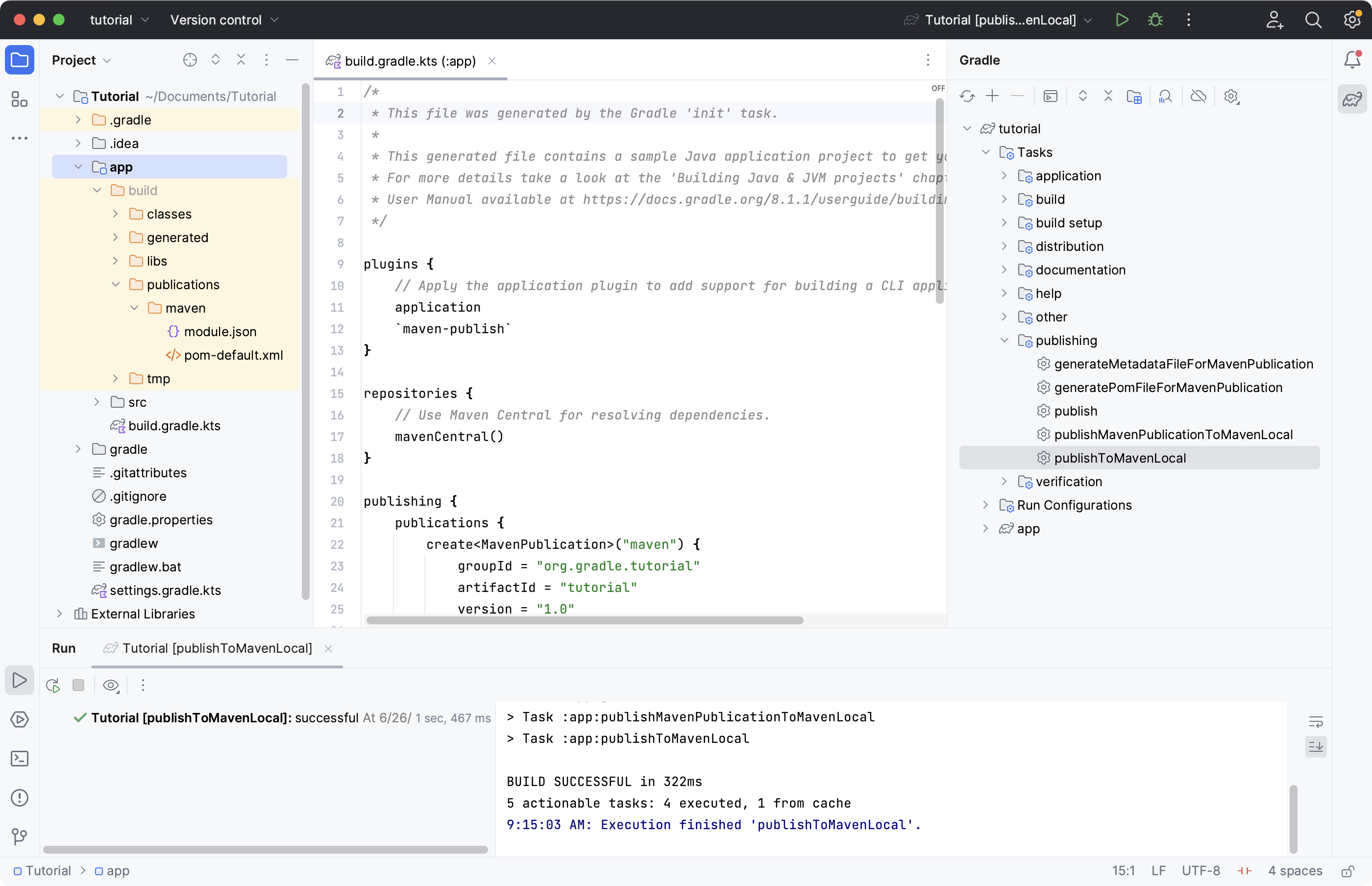Image resolution: width=1372 pixels, height=886 pixels.
Task: Collapse all in Project panel
Action: (x=241, y=60)
